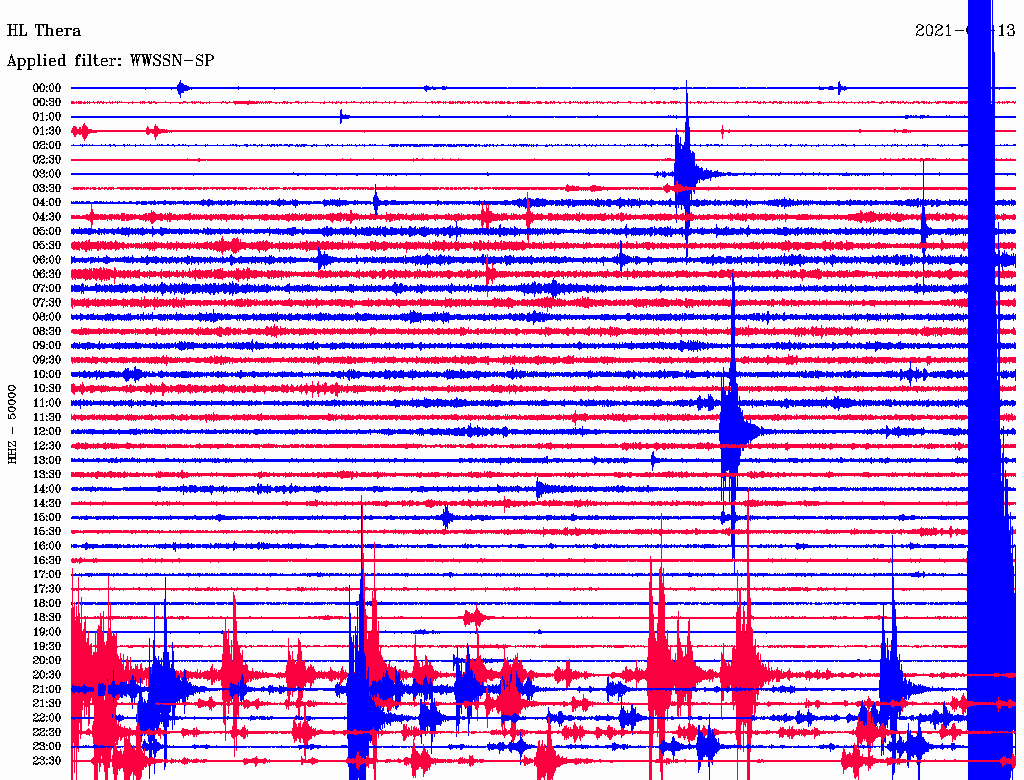Select the 09:00 time label
The height and width of the screenshot is (780, 1024).
tap(47, 346)
